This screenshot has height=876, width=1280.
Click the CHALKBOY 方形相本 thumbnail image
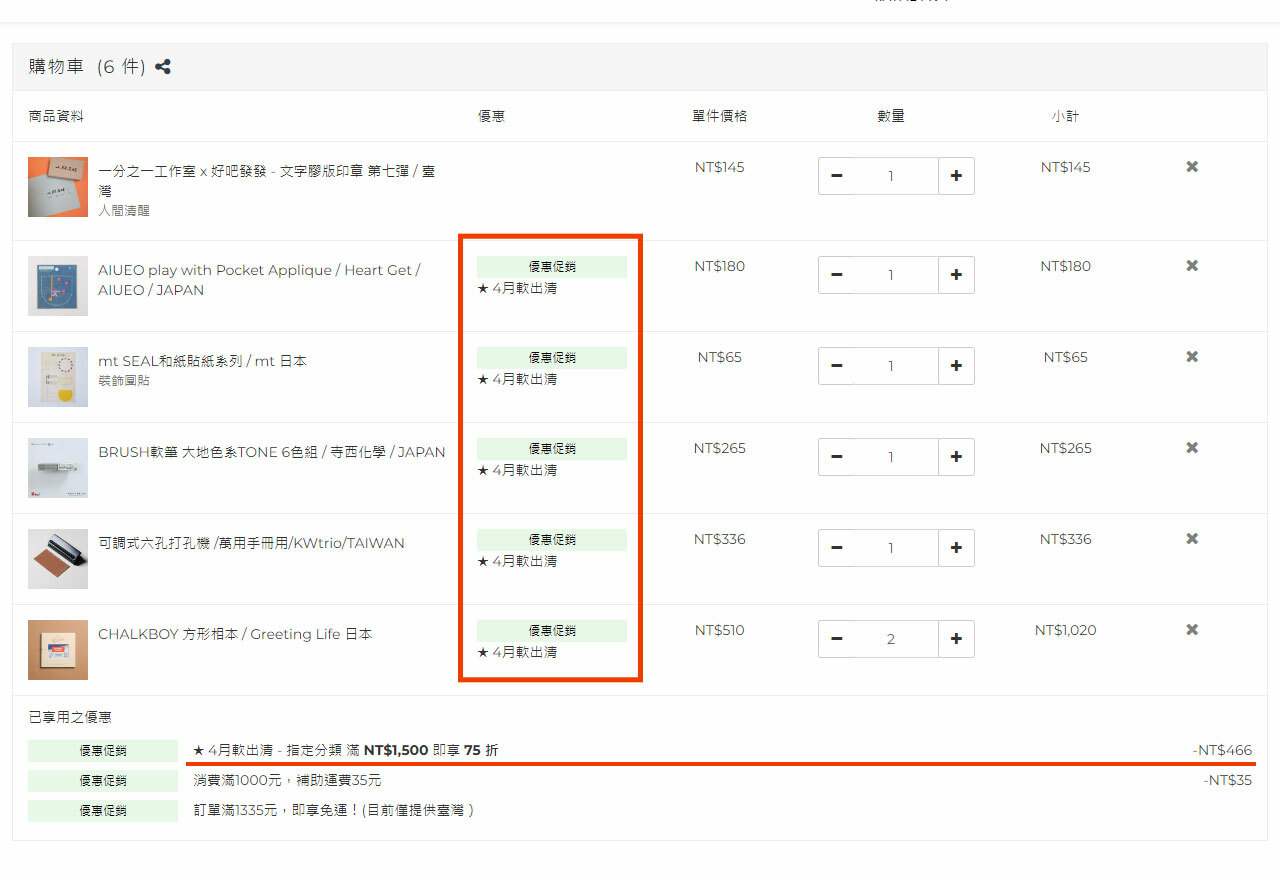coord(58,650)
